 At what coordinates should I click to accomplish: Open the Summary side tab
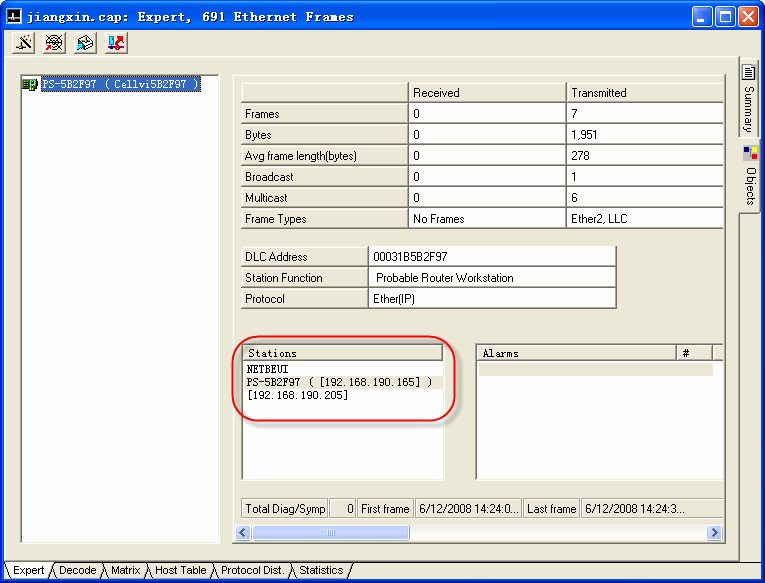pyautogui.click(x=748, y=99)
